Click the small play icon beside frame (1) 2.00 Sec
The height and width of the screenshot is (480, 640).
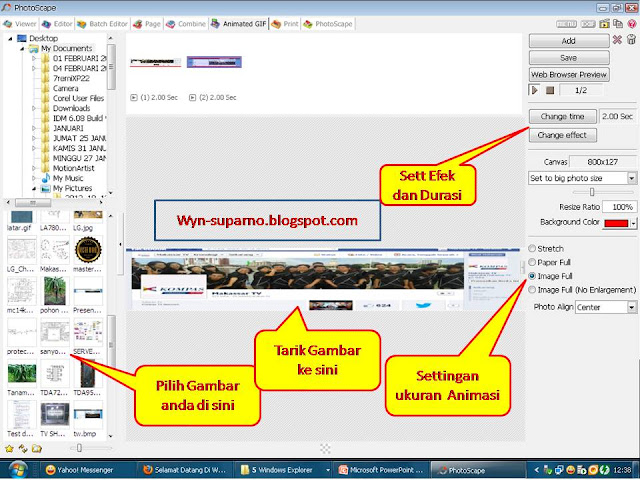[133, 98]
